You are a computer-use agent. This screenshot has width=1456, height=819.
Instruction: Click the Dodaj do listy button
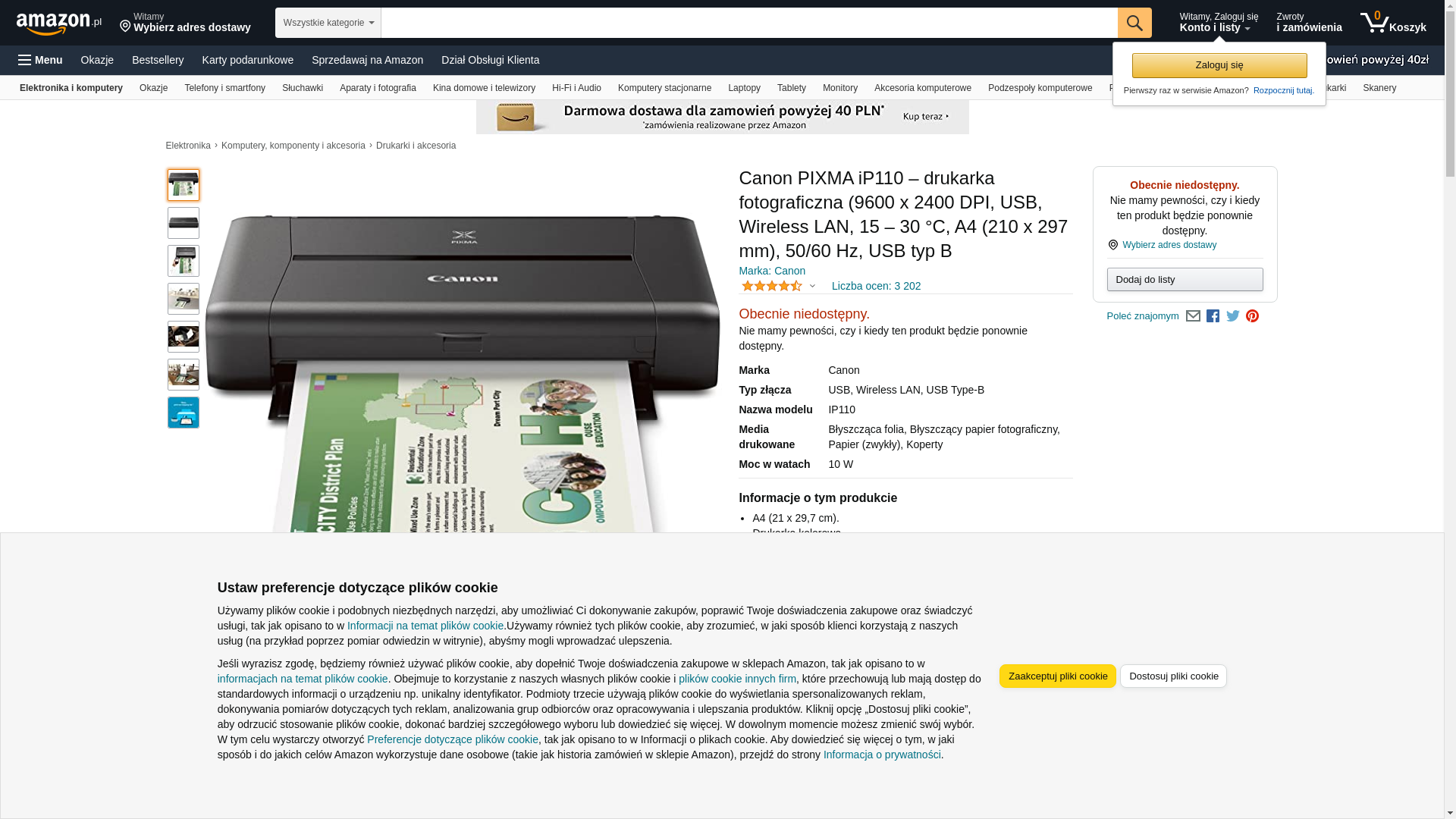[1185, 280]
